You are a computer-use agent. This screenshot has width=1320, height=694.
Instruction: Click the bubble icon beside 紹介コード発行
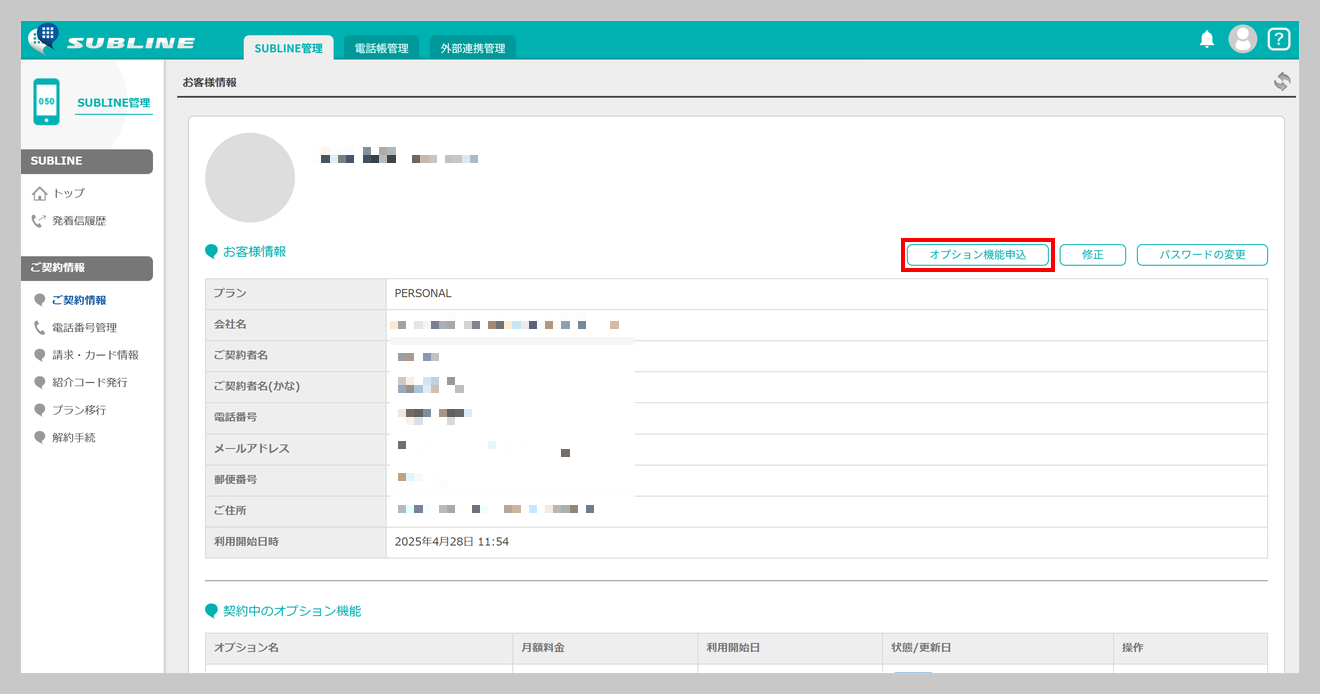[x=40, y=382]
